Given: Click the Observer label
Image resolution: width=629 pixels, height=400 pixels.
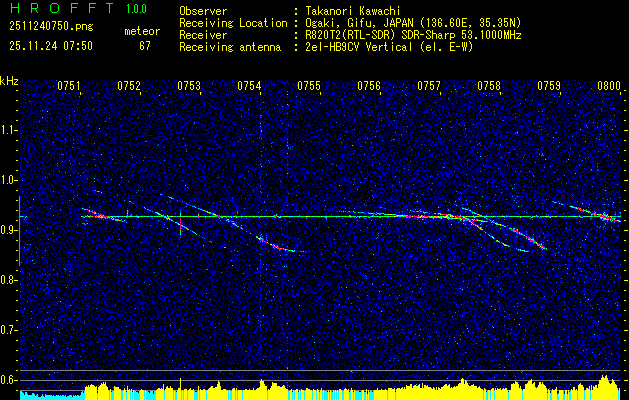Looking at the screenshot, I should [203, 11].
